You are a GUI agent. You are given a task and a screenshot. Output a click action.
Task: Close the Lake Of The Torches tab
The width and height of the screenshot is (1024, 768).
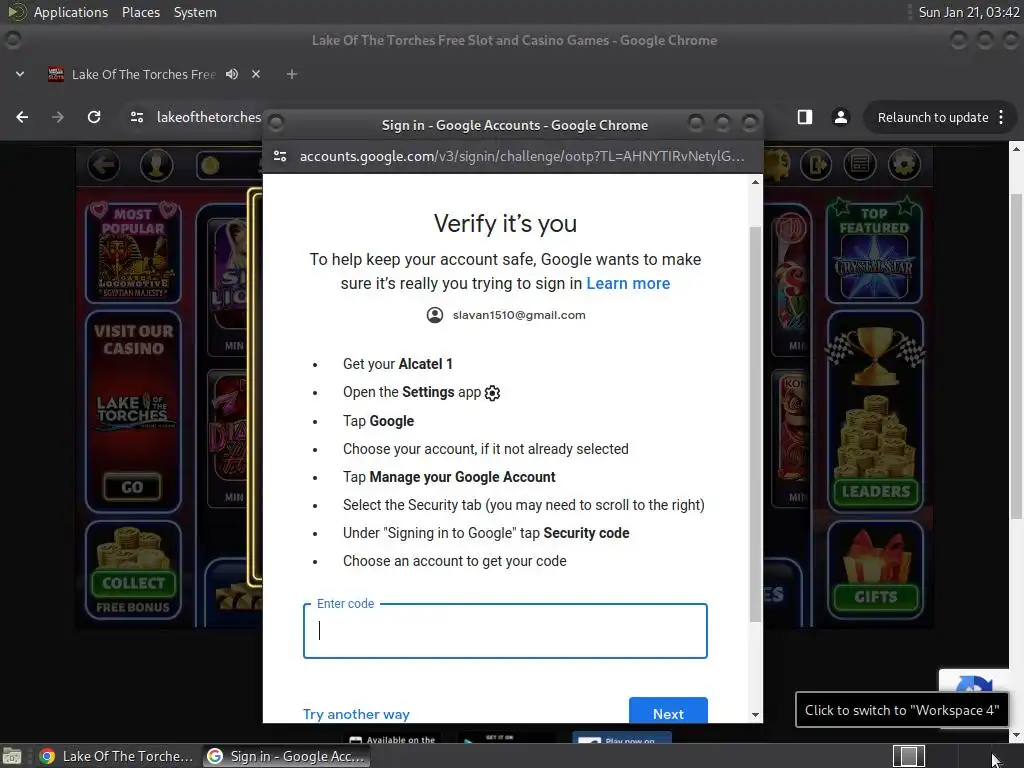coord(256,74)
